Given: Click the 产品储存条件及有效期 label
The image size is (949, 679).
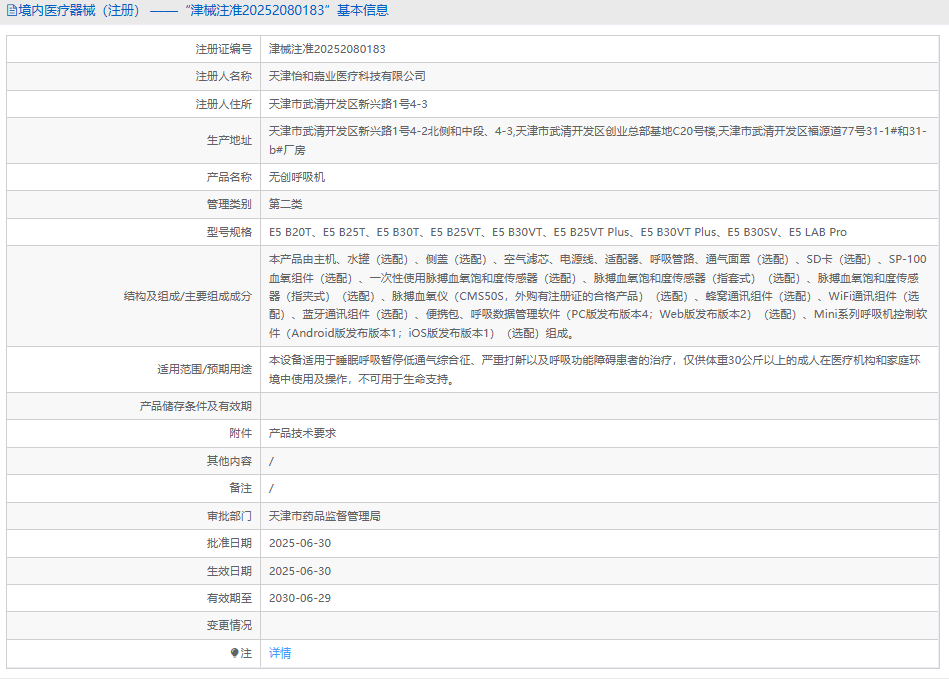Looking at the screenshot, I should (195, 406).
